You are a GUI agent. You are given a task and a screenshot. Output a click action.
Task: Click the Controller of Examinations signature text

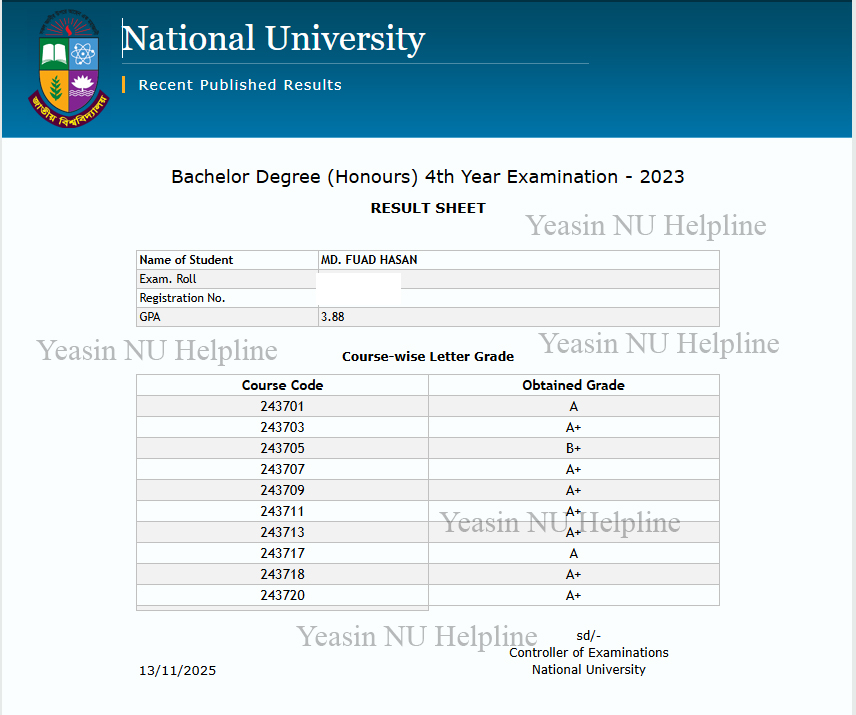[x=588, y=653]
